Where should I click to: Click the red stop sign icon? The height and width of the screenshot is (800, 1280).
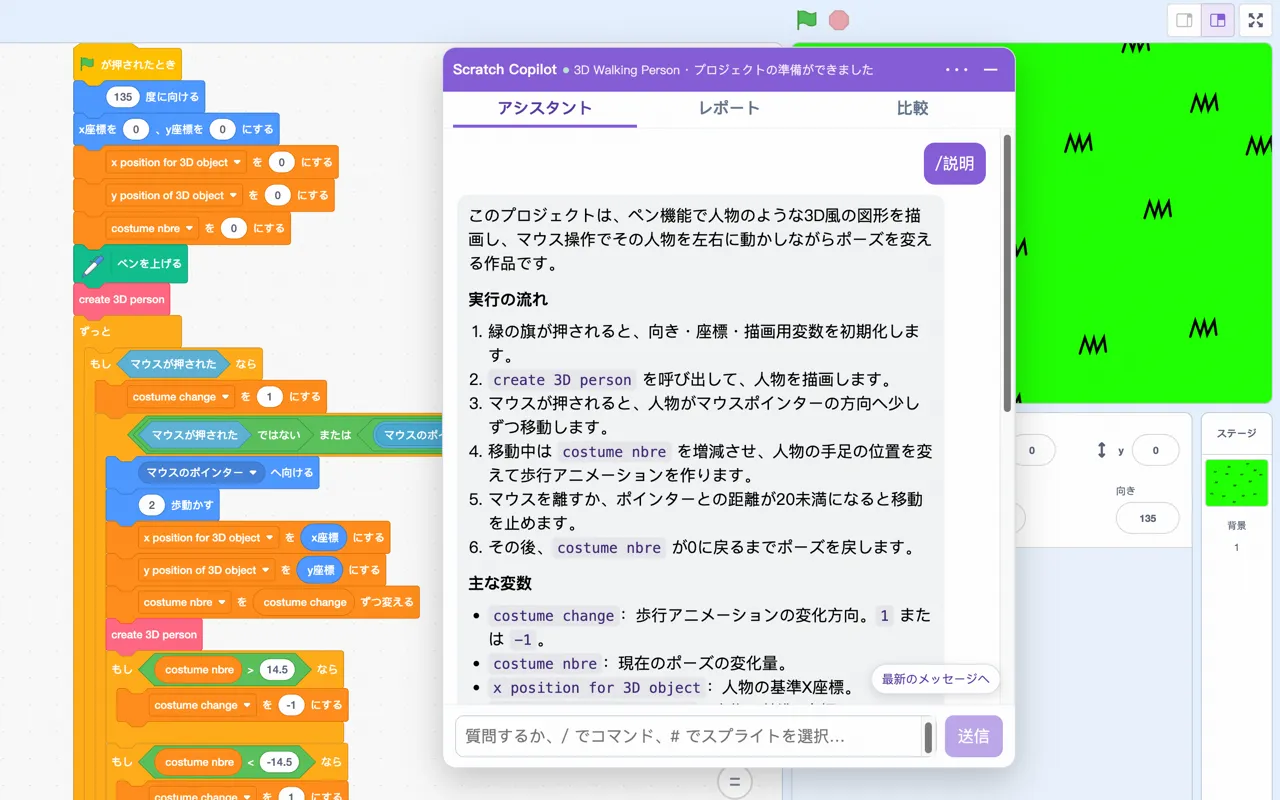coord(839,20)
